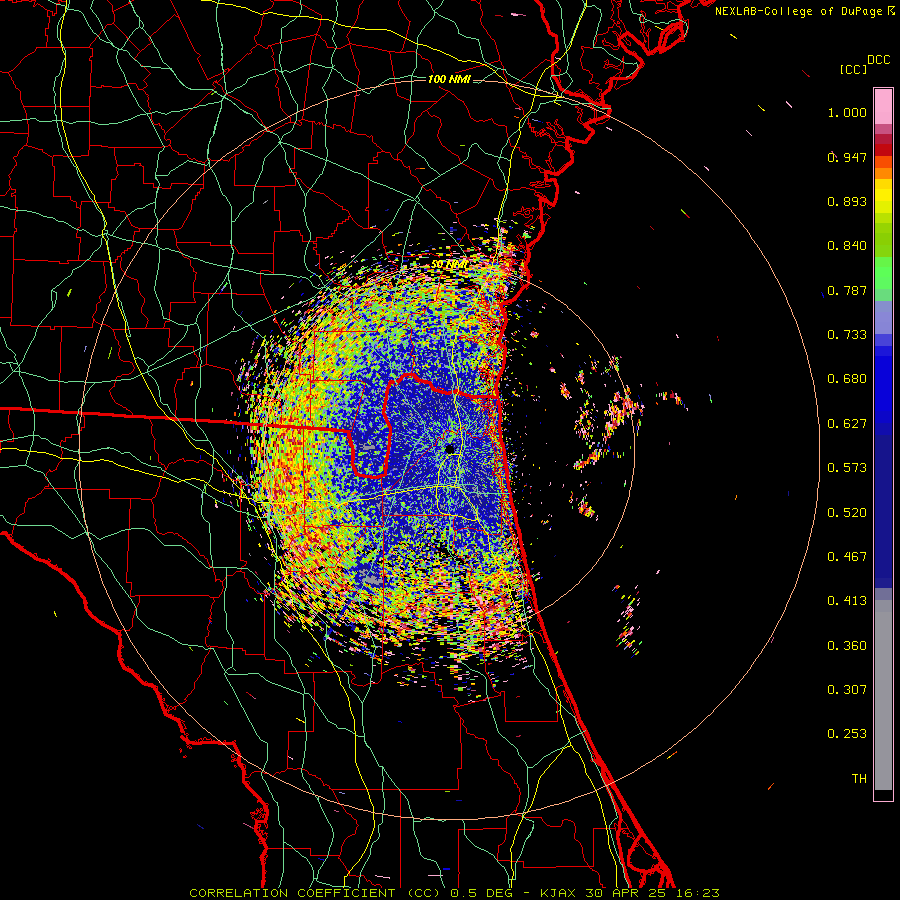Click the 0.307 scale value
Image resolution: width=900 pixels, height=900 pixels.
pyautogui.click(x=847, y=690)
